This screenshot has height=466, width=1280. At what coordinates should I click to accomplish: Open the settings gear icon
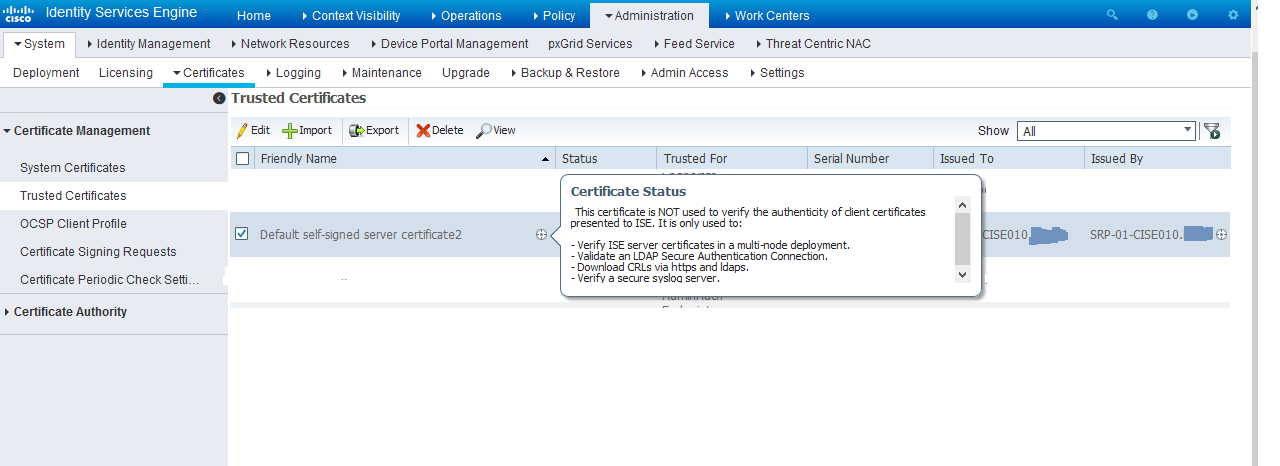[x=1232, y=15]
